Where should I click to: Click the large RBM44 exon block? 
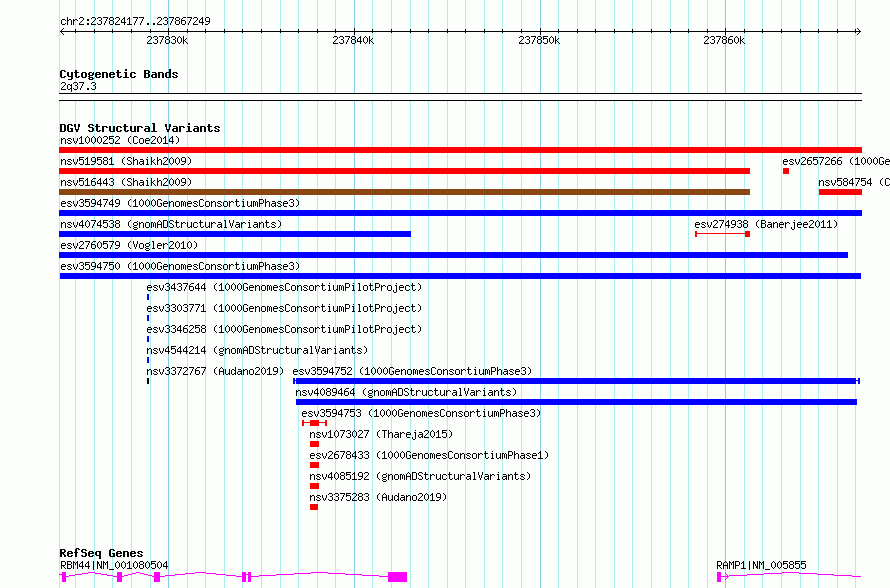397,577
